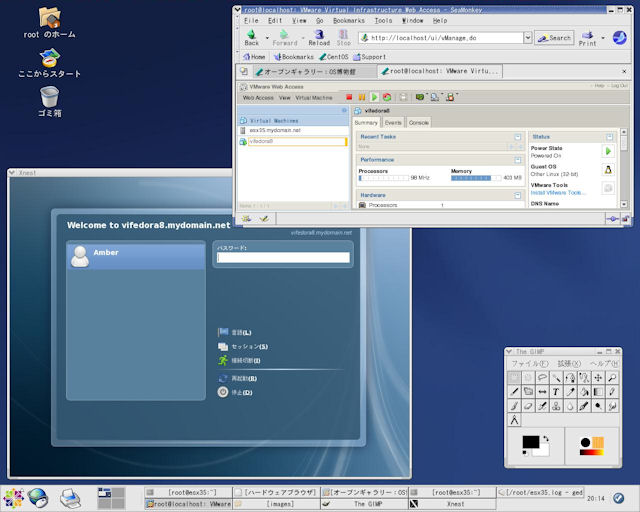
Task: Select the Measure compass tool in GIMP
Action: [514, 420]
